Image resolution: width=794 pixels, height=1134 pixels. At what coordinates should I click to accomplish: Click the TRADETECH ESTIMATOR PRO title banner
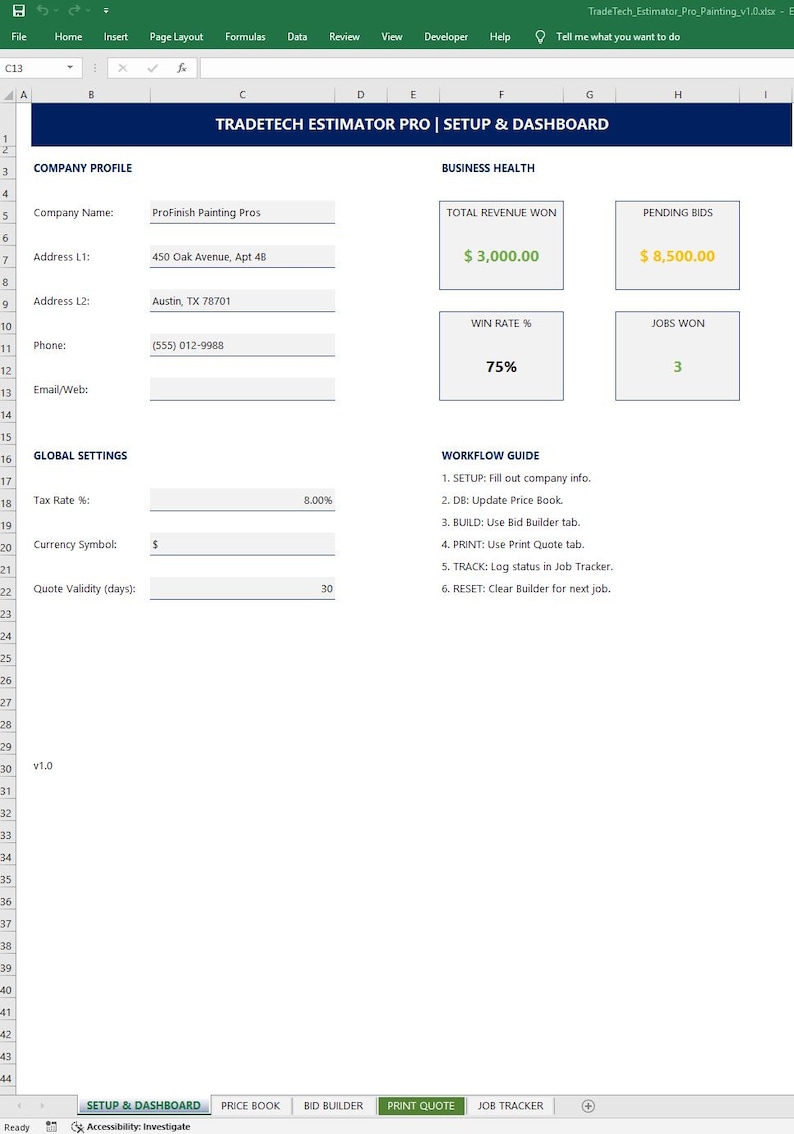pos(411,124)
